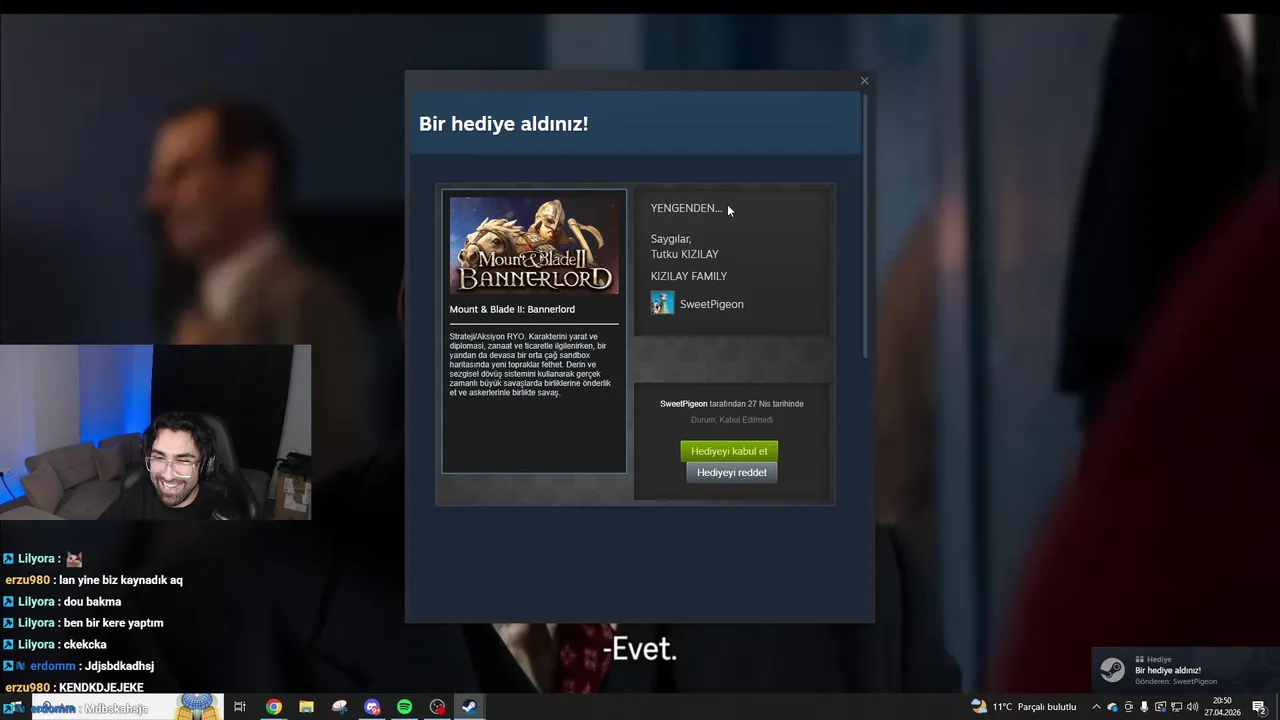This screenshot has width=1280, height=720.
Task: Decline the gift via Hediyeyi reddet
Action: [732, 472]
